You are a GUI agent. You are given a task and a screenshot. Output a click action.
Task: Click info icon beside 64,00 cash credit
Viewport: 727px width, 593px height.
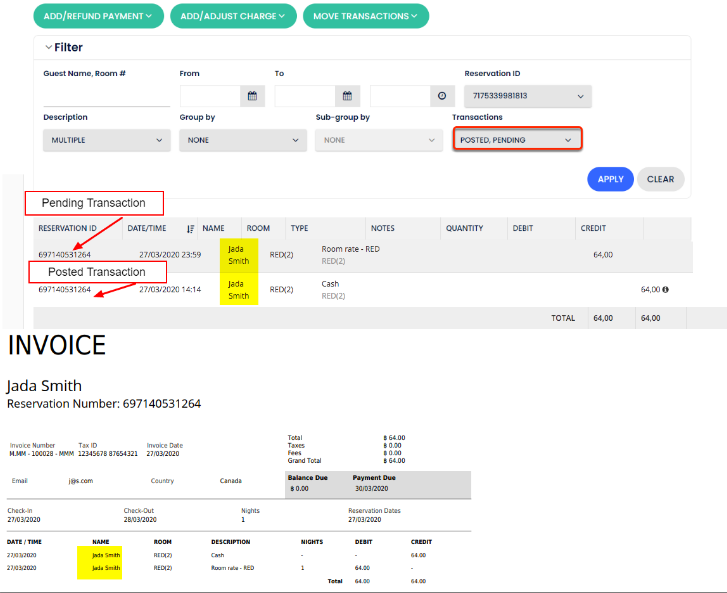[666, 290]
